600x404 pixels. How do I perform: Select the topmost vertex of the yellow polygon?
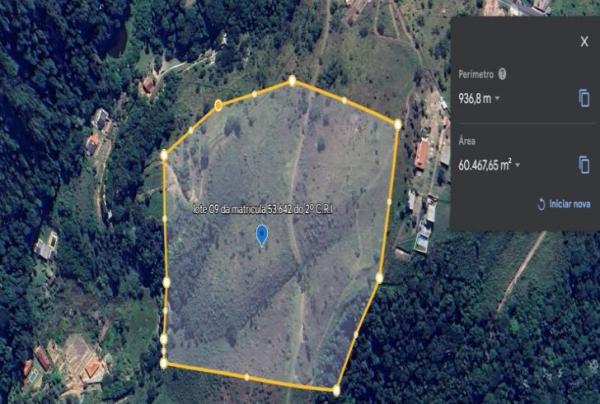click(292, 80)
